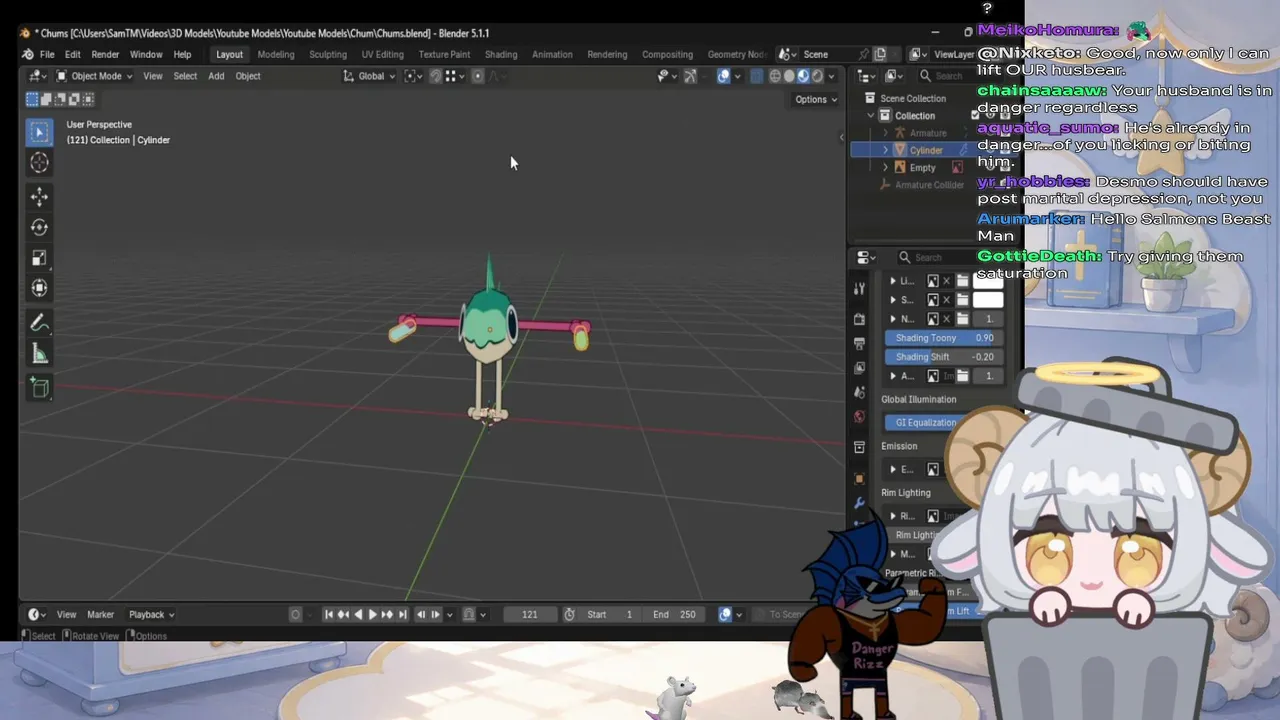1280x720 pixels.
Task: Pick the Rotate tool
Action: (x=40, y=227)
